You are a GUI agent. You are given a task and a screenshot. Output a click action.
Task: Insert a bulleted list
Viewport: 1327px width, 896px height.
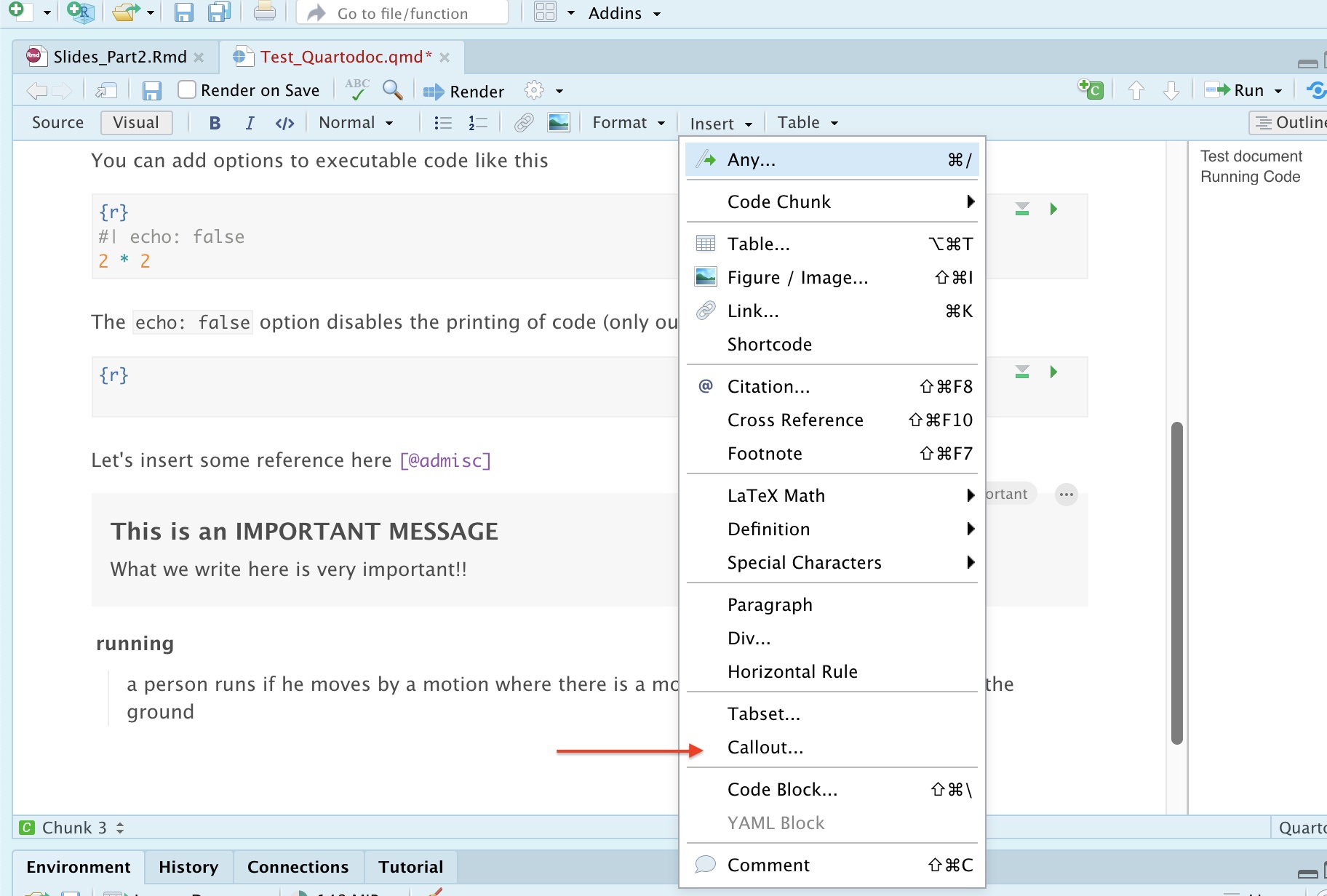pyautogui.click(x=442, y=123)
